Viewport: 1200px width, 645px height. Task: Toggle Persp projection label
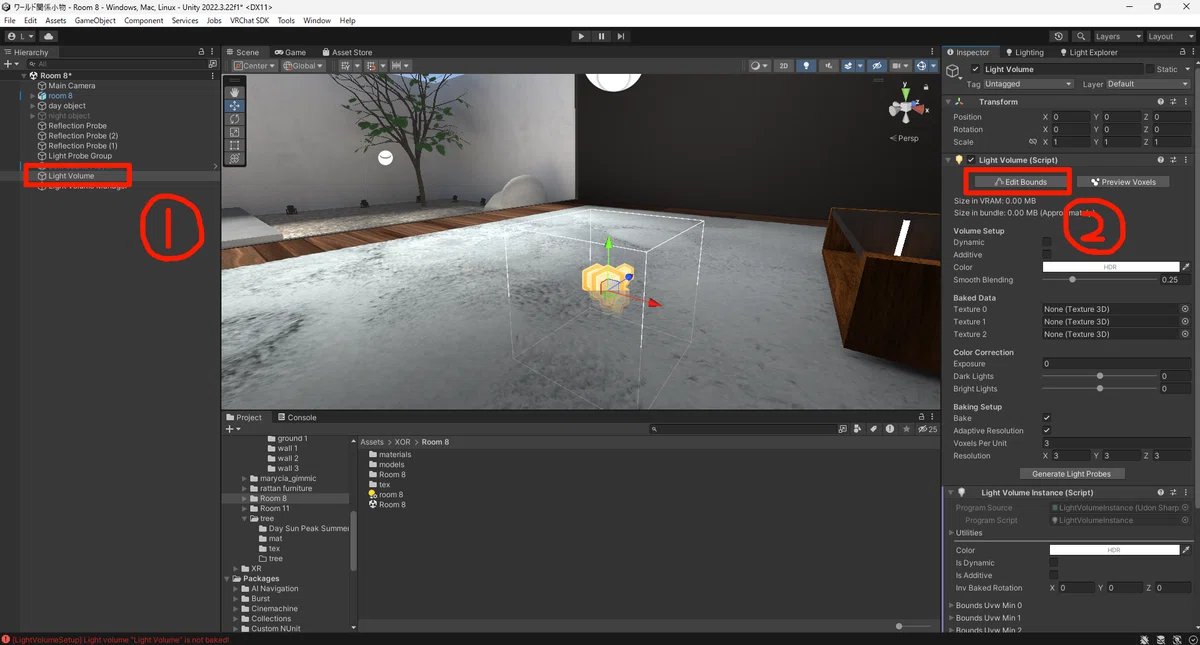[905, 138]
